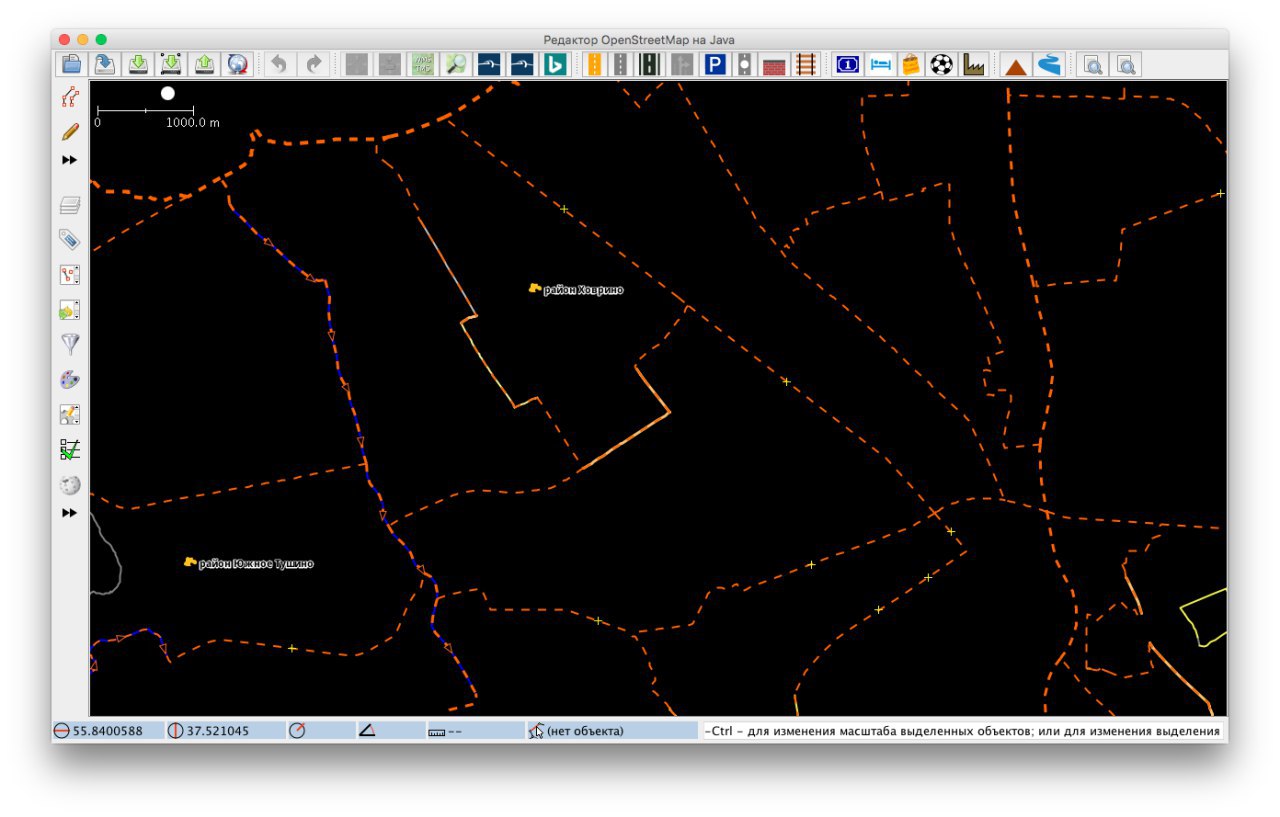Viewport: 1280px width, 817px height.
Task: Toggle the Map paint styles palette panel
Action: coord(69,380)
